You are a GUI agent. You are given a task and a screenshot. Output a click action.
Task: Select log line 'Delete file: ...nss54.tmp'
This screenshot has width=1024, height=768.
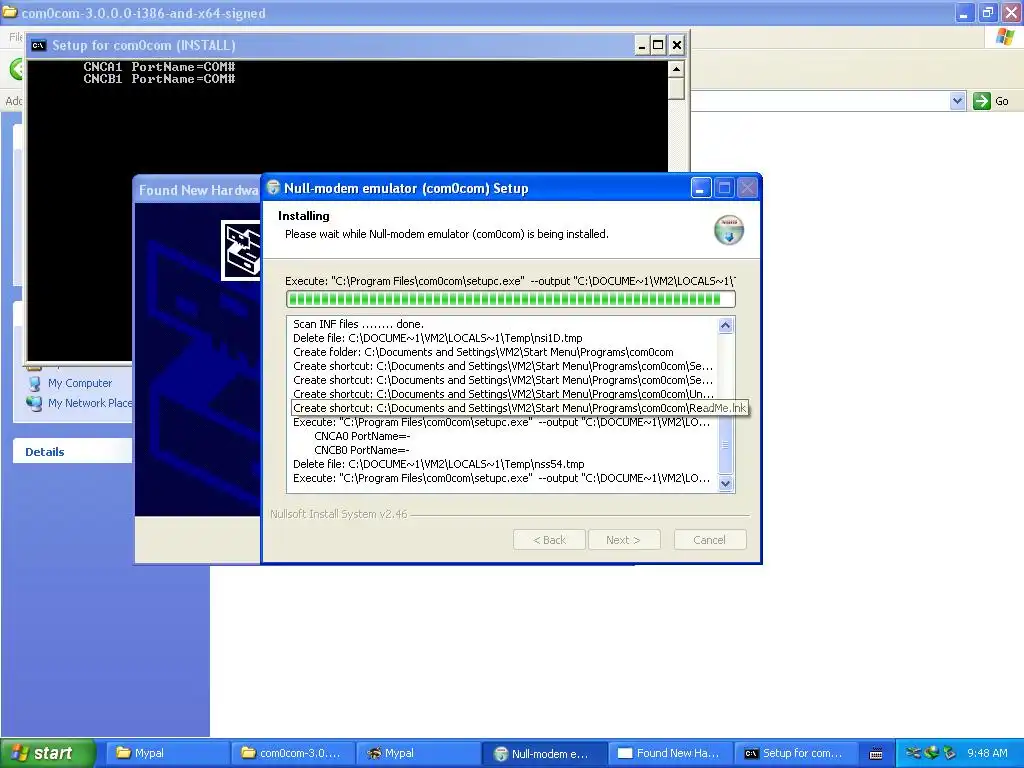click(x=439, y=464)
